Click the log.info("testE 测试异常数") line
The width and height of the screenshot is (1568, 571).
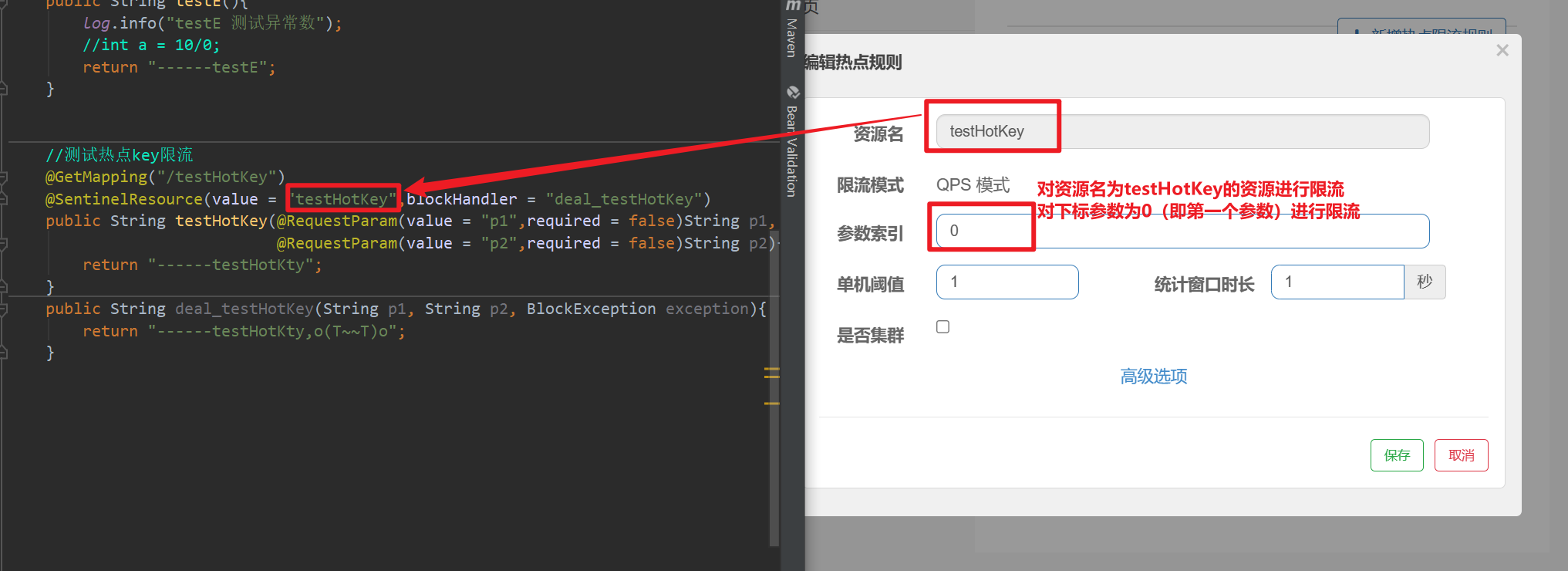pyautogui.click(x=212, y=23)
